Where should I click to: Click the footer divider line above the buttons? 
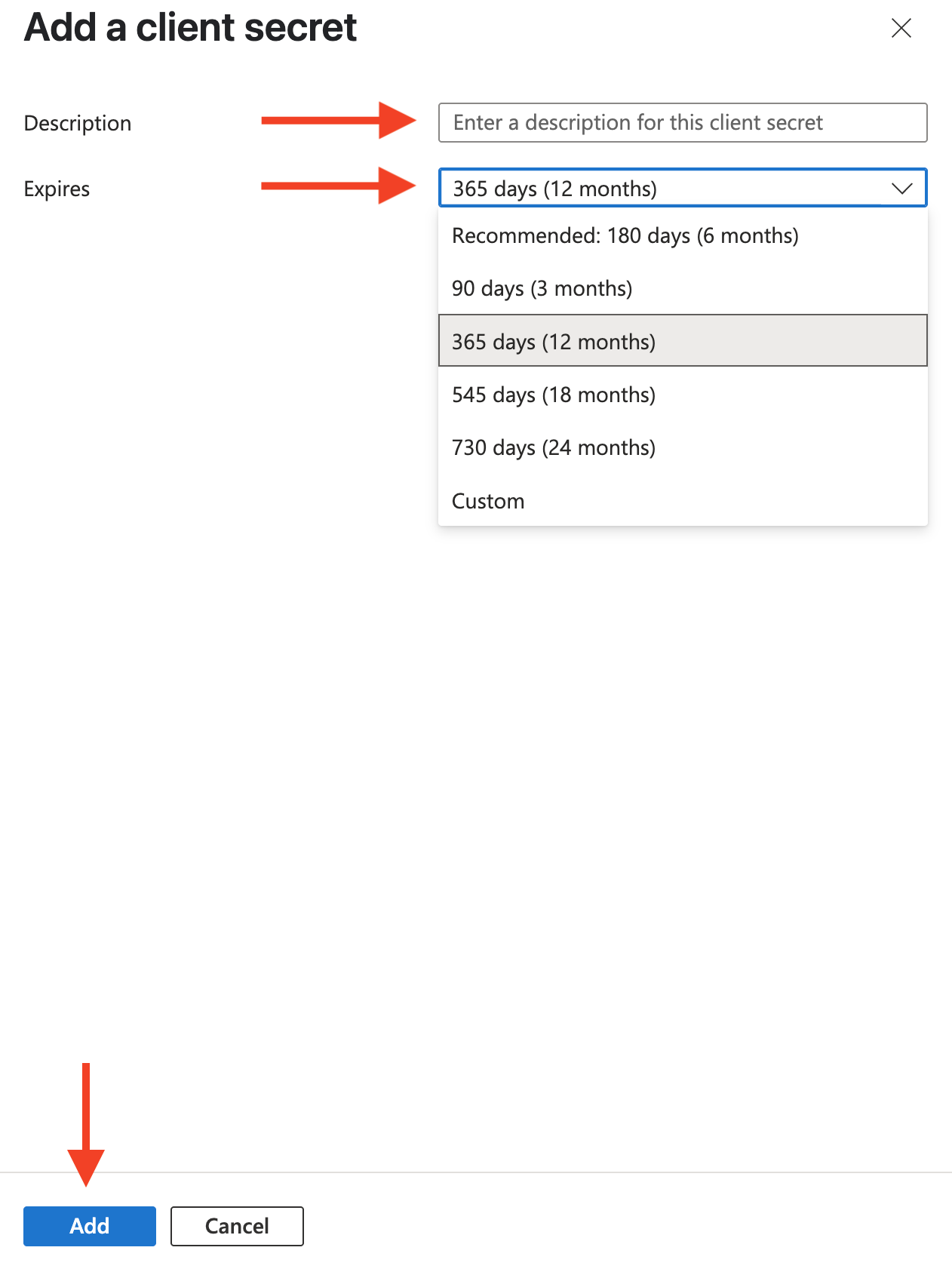tap(476, 1172)
